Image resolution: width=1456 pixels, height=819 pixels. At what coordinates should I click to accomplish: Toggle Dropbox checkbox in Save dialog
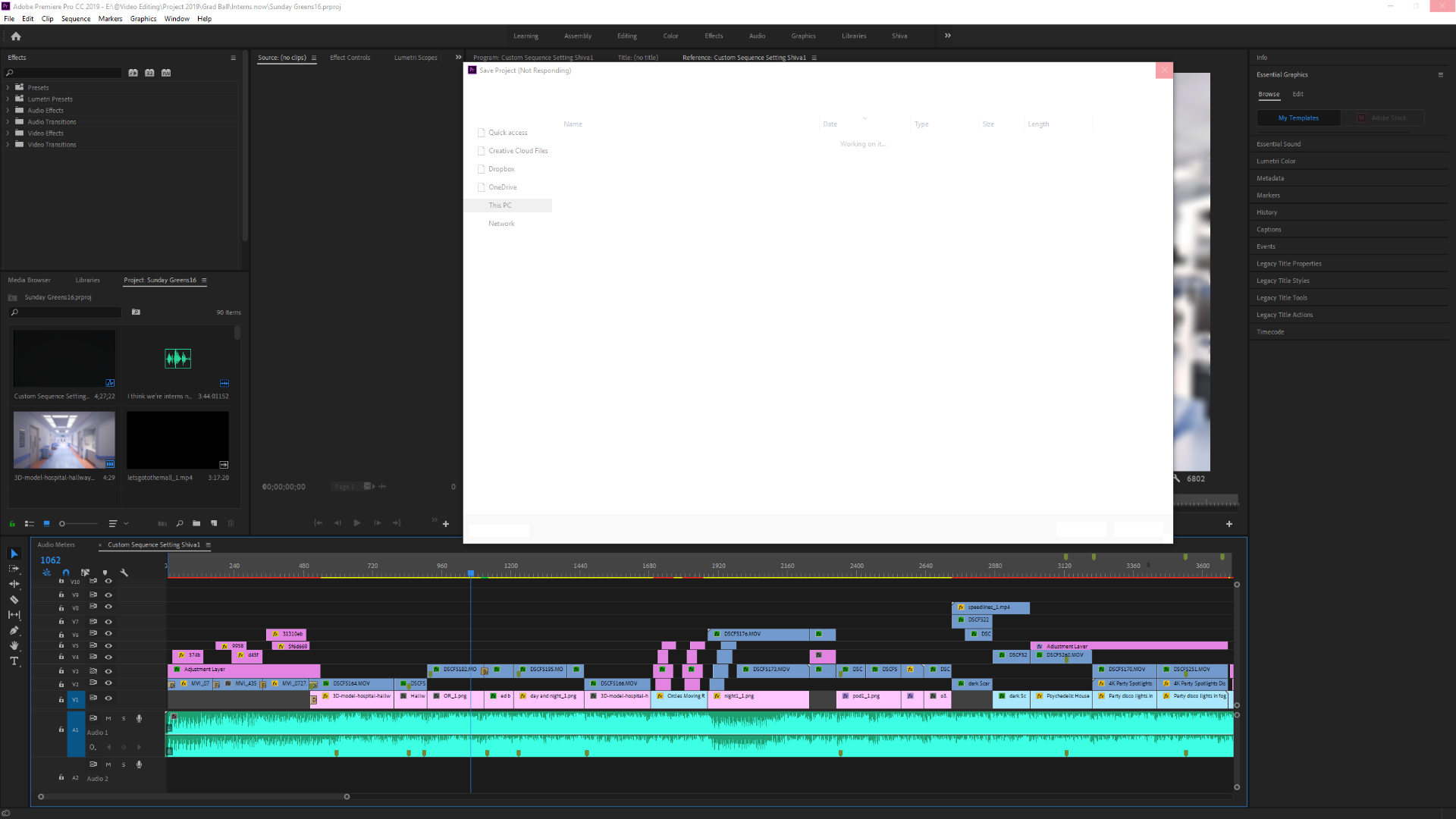[480, 168]
